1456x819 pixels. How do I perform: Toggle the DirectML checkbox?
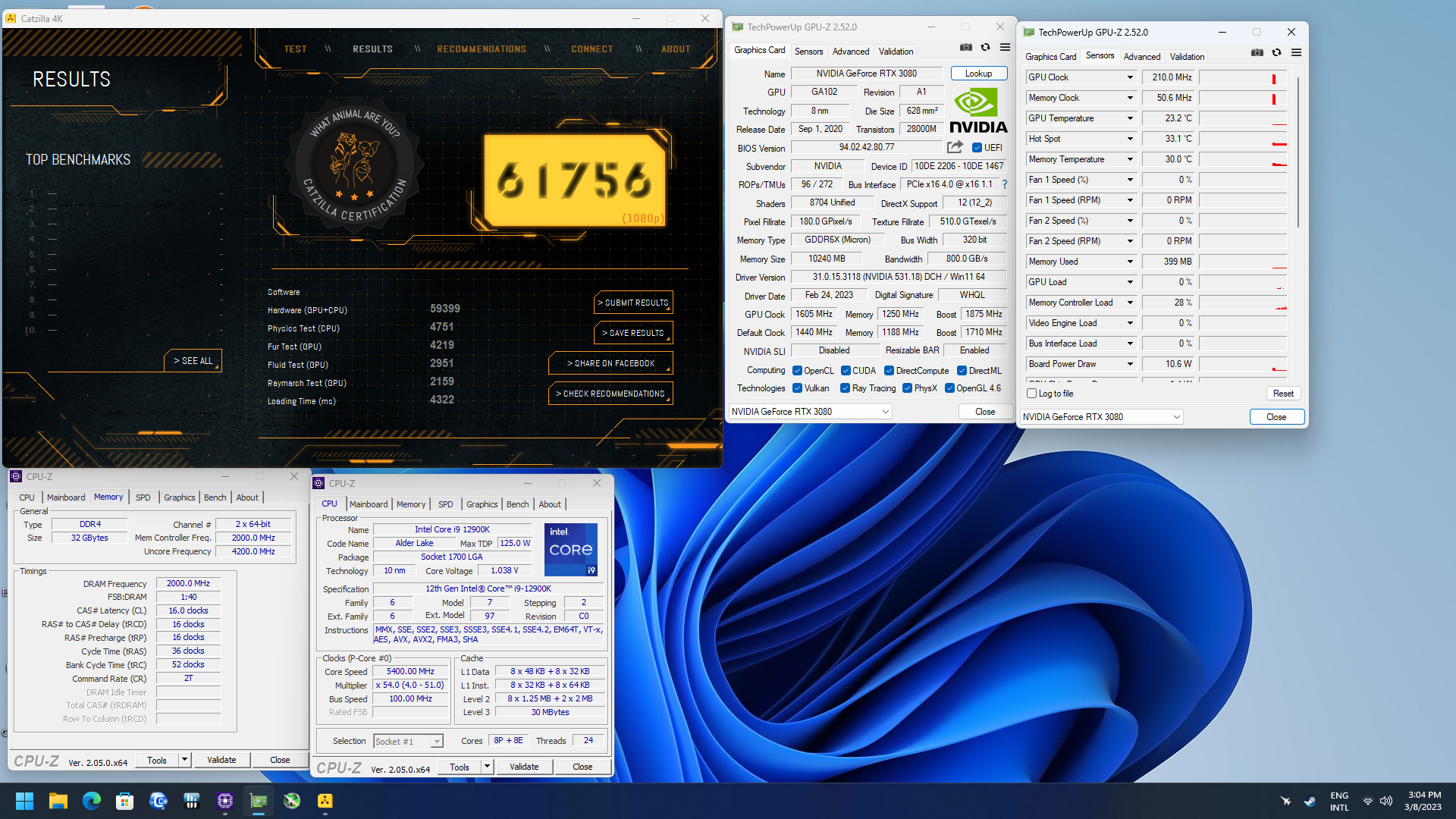click(962, 371)
